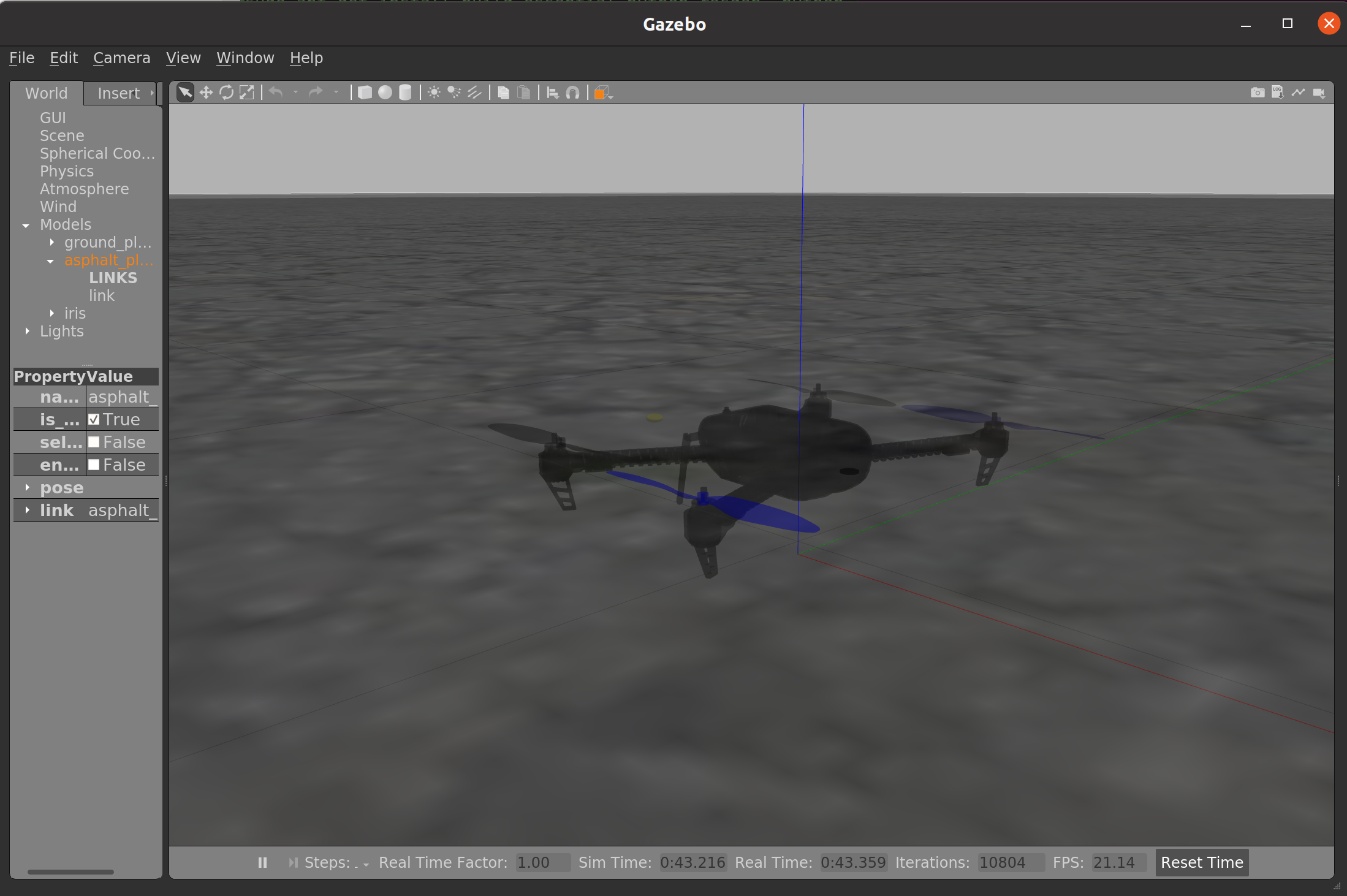Viewport: 1347px width, 896px height.
Task: Switch to the Insert tab
Action: pyautogui.click(x=119, y=93)
